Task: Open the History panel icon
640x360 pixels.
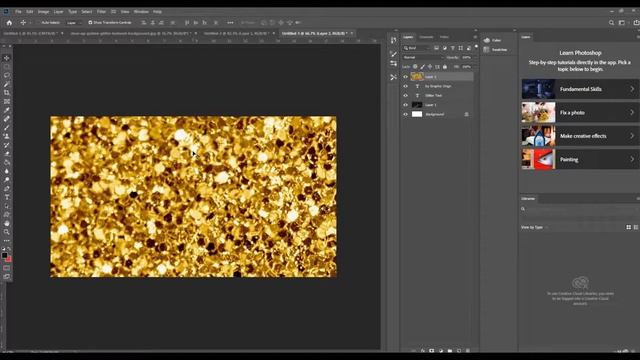Action: pyautogui.click(x=393, y=40)
